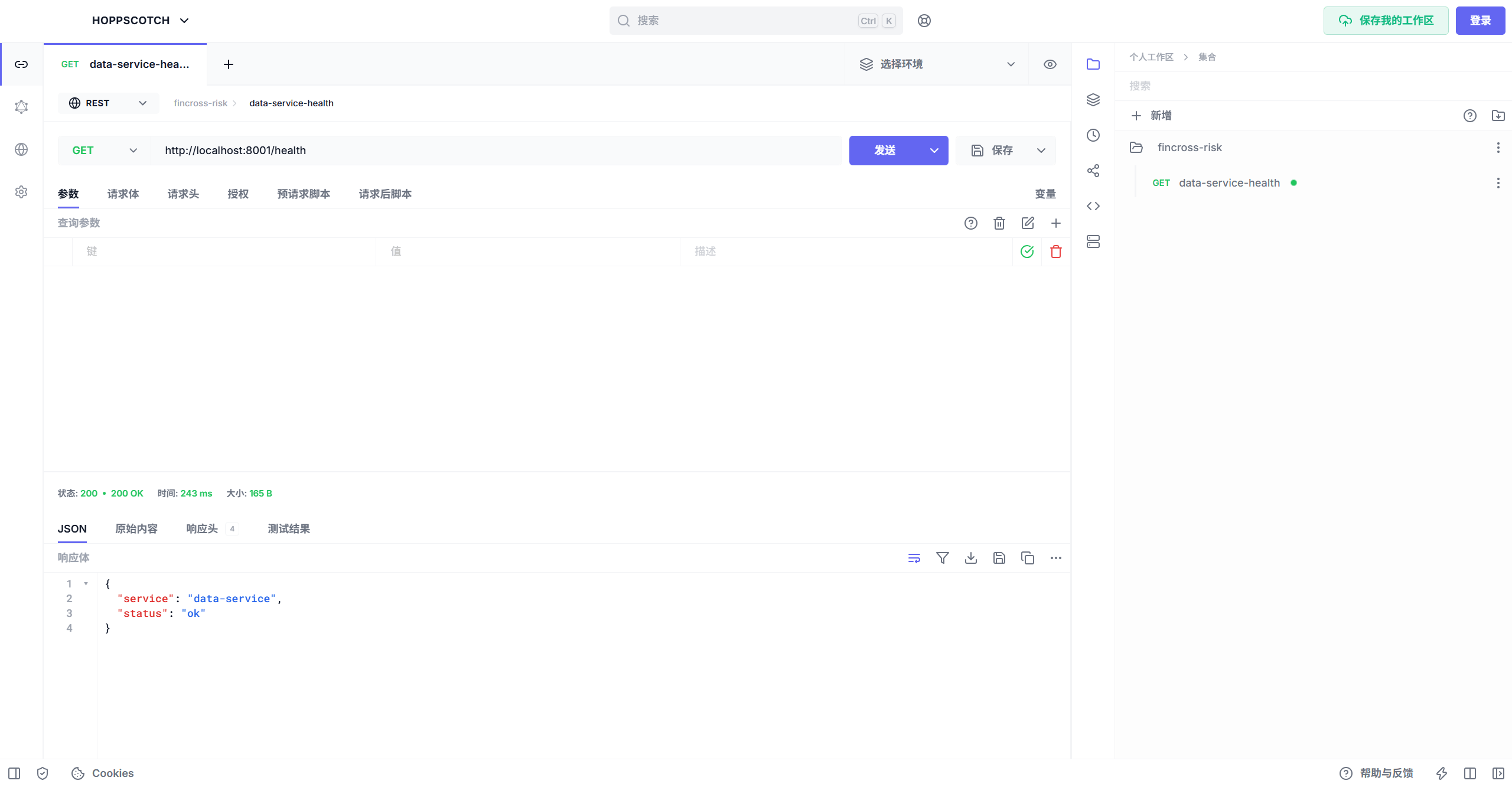Open the GraphQL section in sidebar
1512x787 pixels.
21,107
